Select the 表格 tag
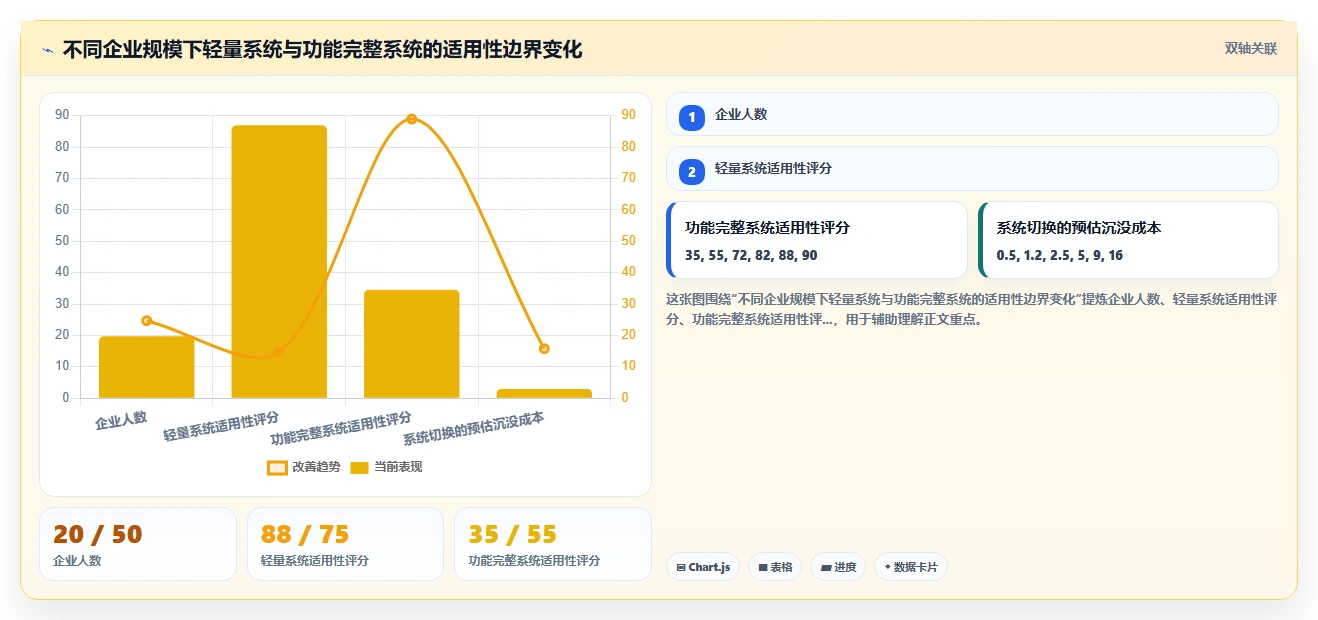 (x=775, y=567)
